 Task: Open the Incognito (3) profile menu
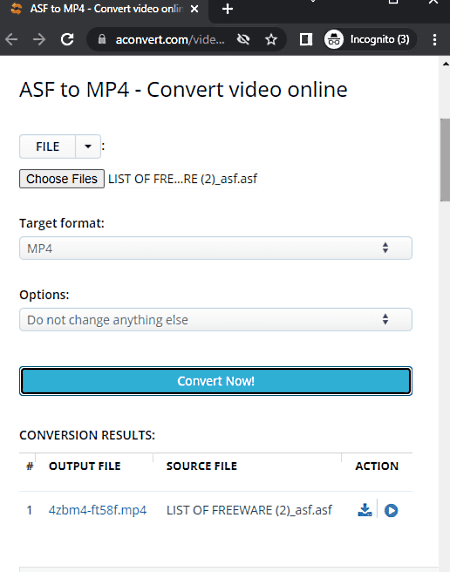point(370,39)
